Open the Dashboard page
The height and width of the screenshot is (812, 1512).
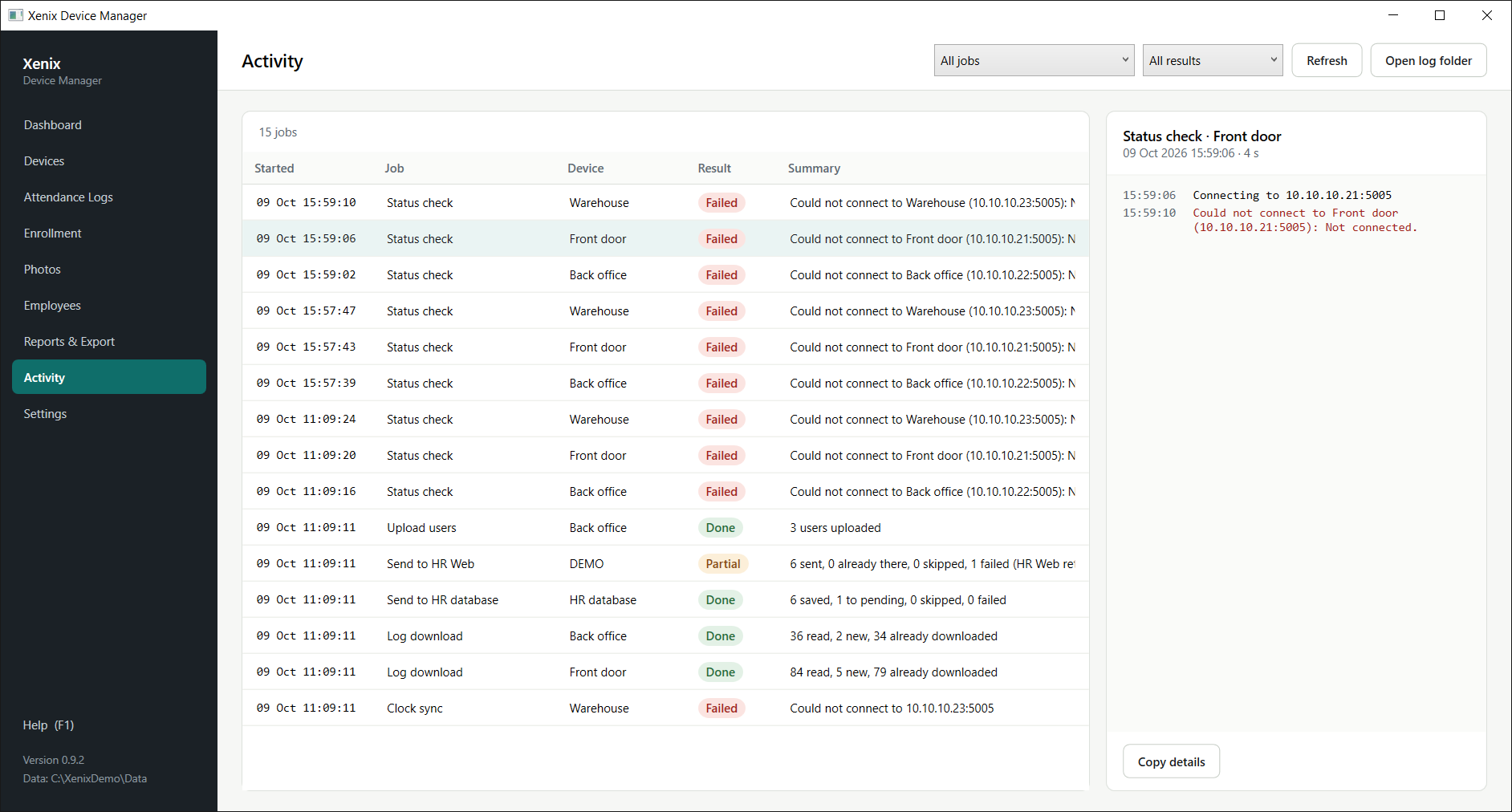point(109,125)
